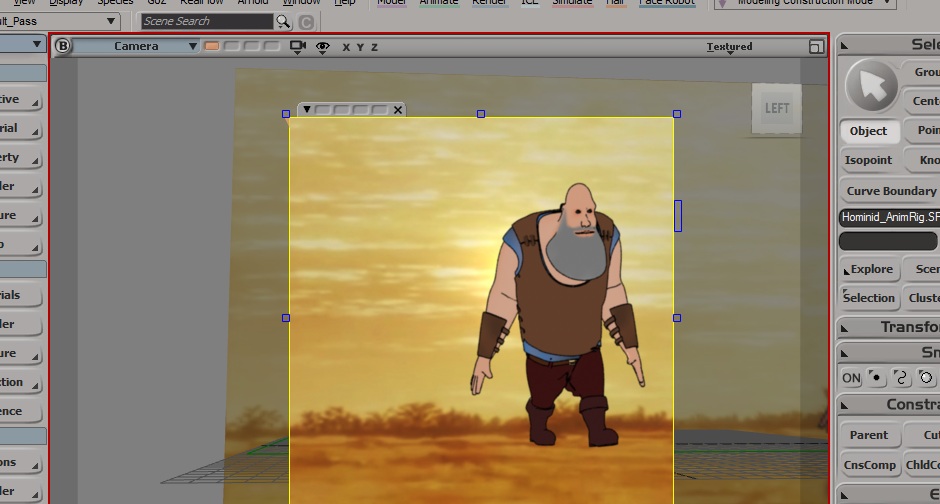Click the middle-left blue crop handle
Image resolution: width=940 pixels, height=504 pixels.
[x=286, y=318]
